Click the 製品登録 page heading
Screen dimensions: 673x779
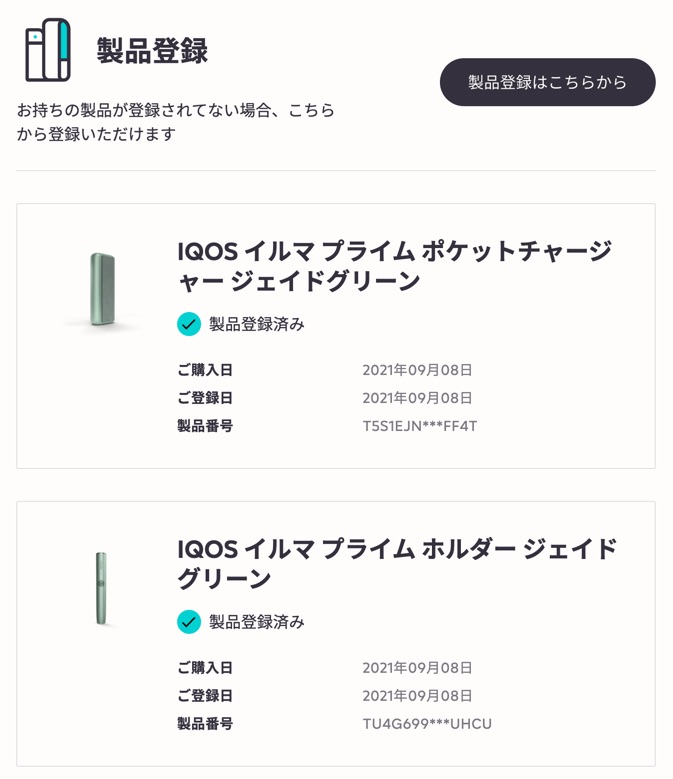(152, 51)
